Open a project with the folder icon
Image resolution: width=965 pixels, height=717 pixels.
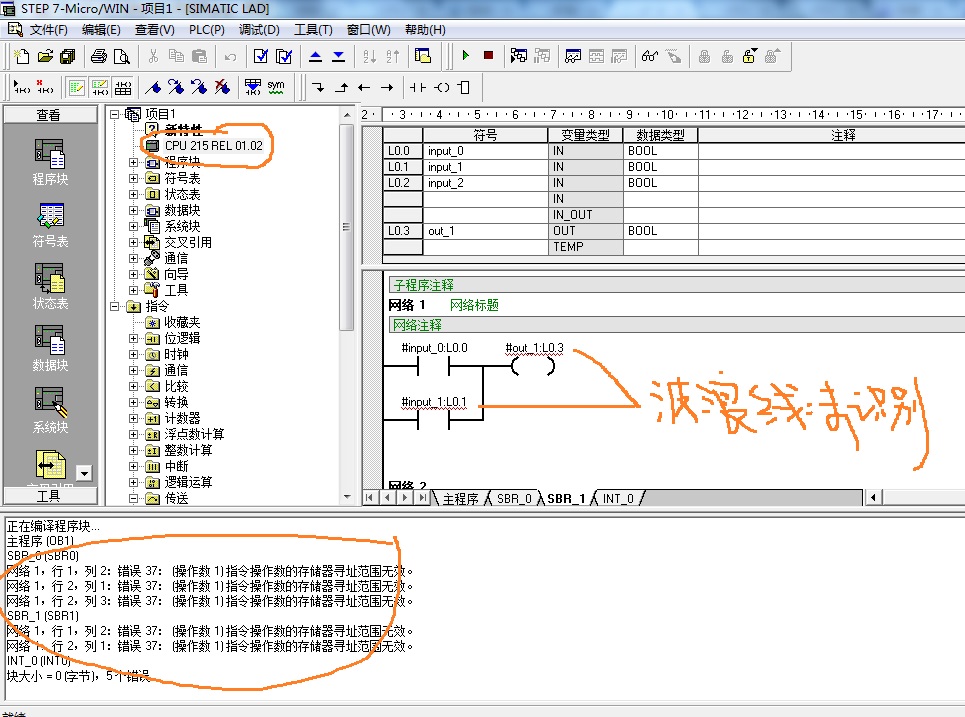[45, 57]
